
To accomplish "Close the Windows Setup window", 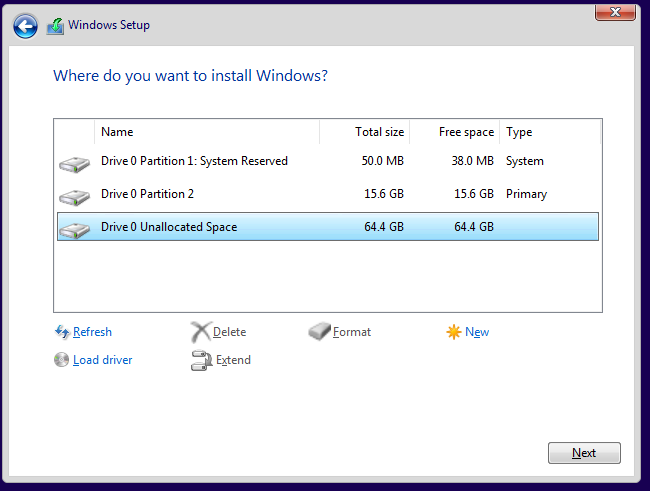I will (x=615, y=12).
